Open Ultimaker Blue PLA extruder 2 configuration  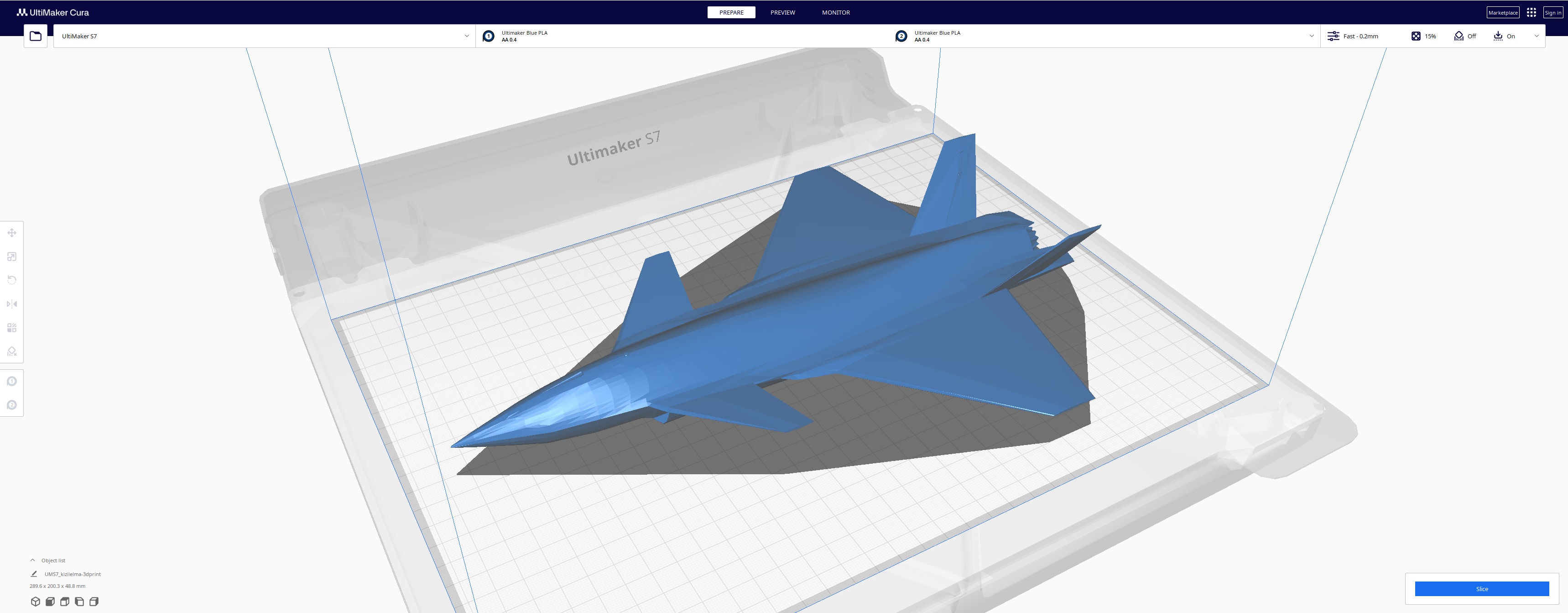point(1096,36)
